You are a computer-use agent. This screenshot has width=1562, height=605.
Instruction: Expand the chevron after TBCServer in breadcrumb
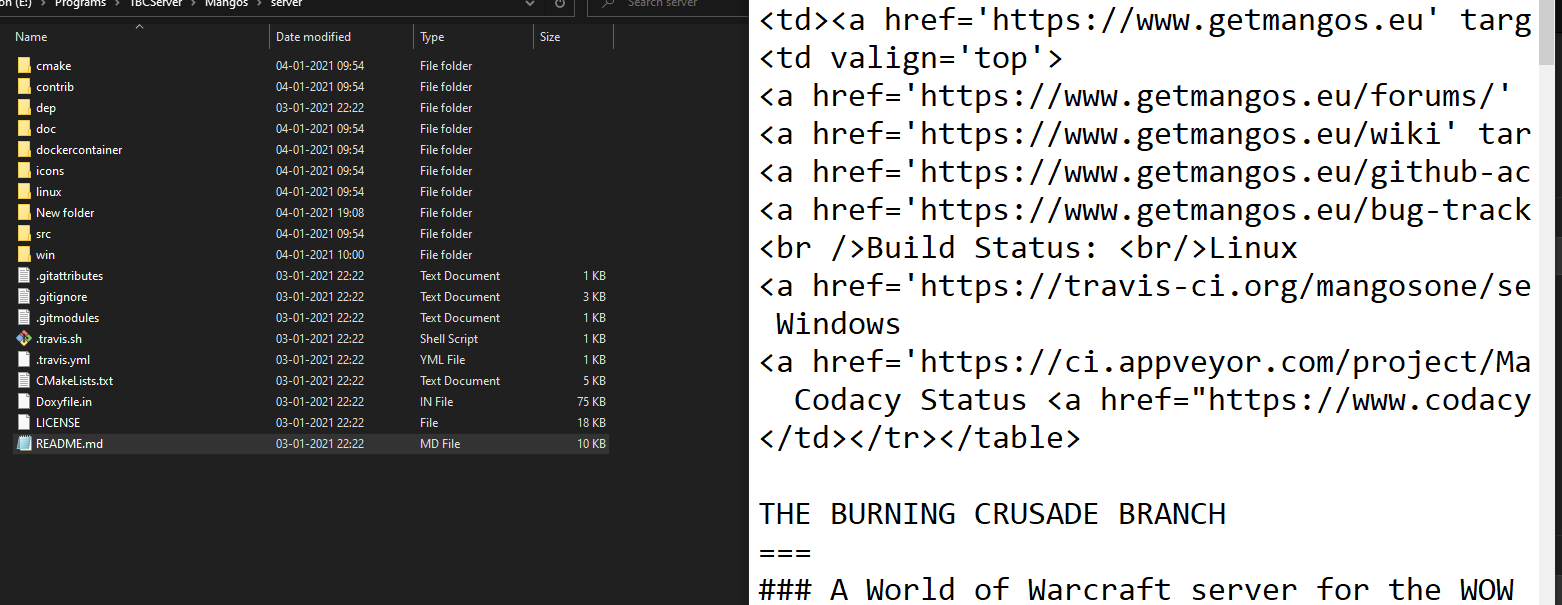coord(194,4)
